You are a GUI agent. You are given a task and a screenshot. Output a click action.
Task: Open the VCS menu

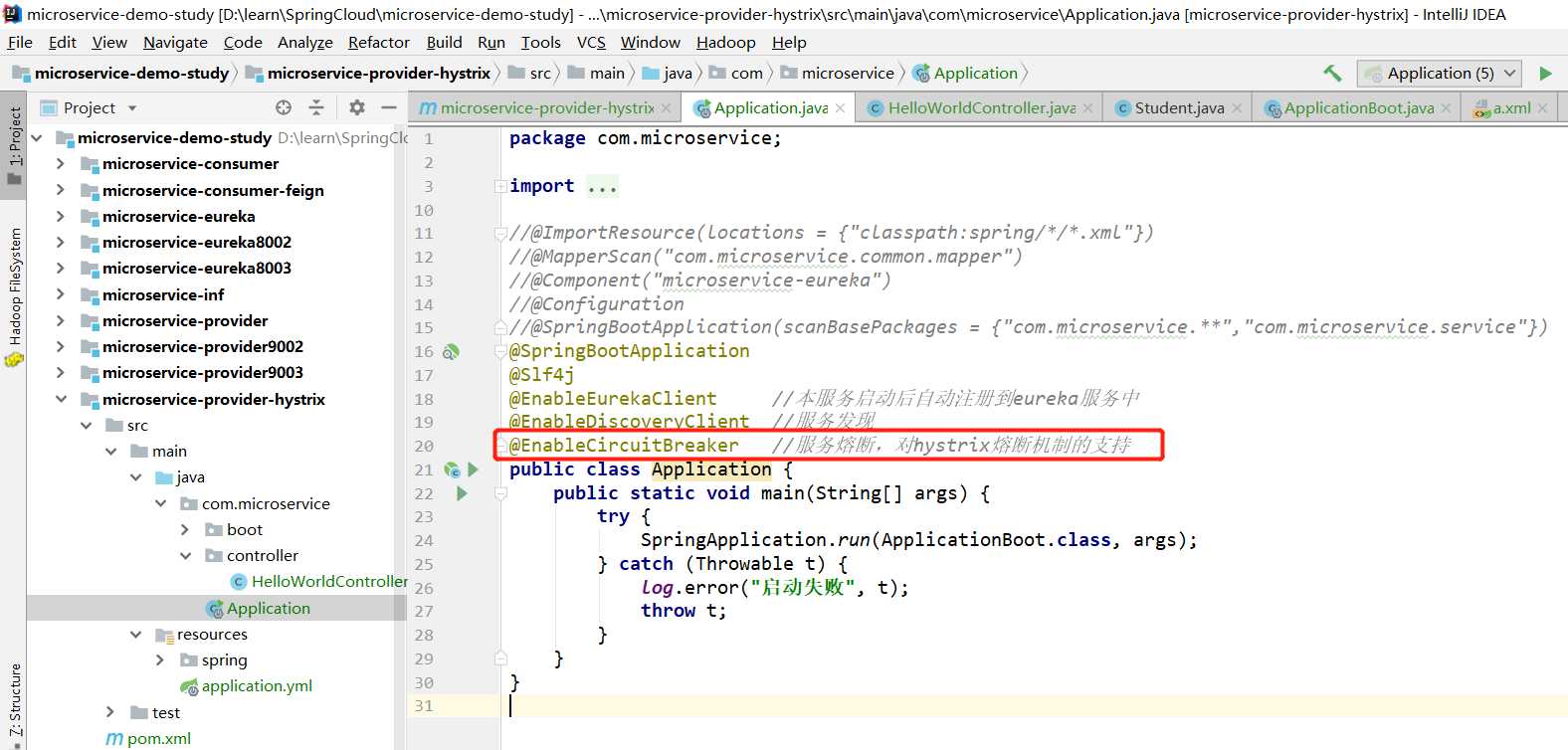pyautogui.click(x=591, y=43)
